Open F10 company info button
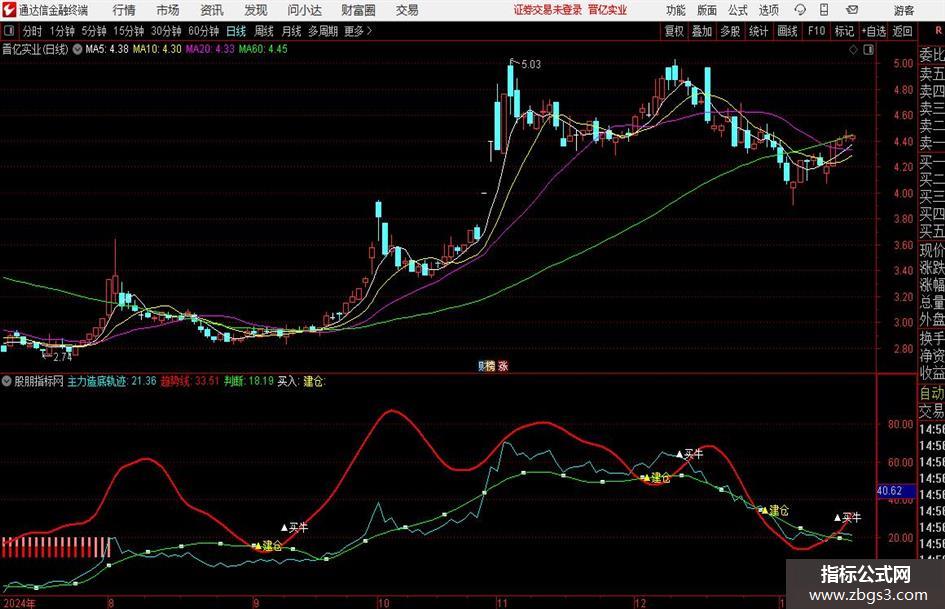 [816, 31]
